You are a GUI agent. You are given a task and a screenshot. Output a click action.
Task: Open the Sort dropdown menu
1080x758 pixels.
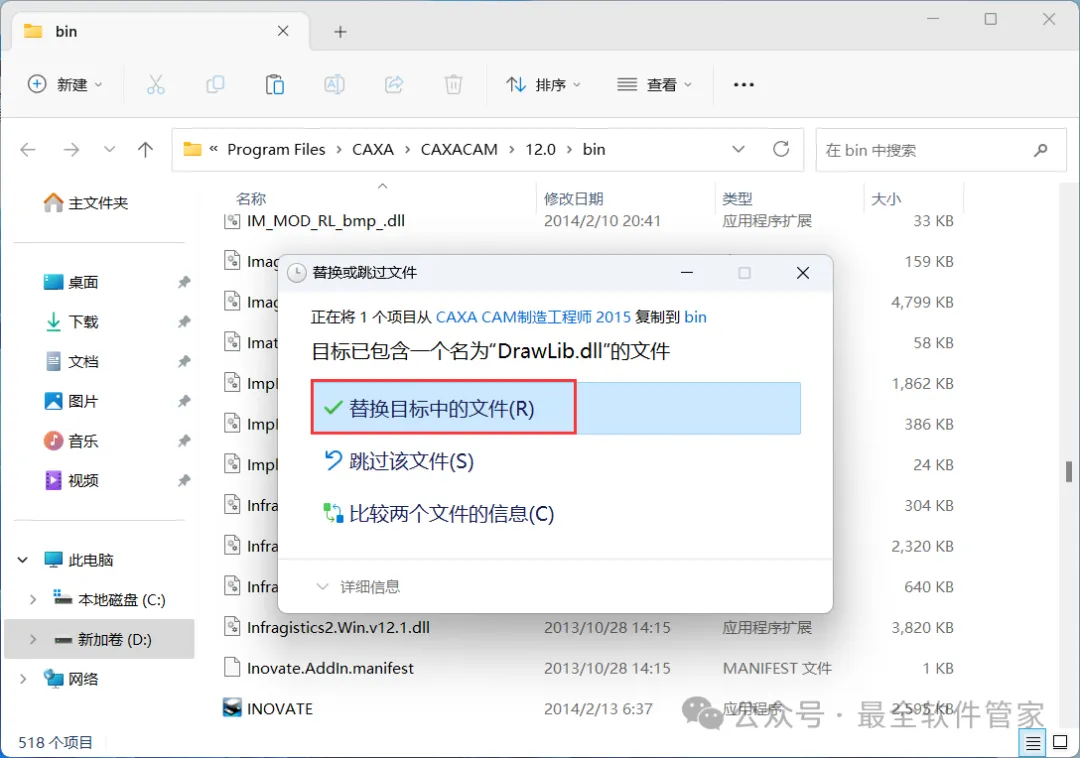[x=543, y=85]
